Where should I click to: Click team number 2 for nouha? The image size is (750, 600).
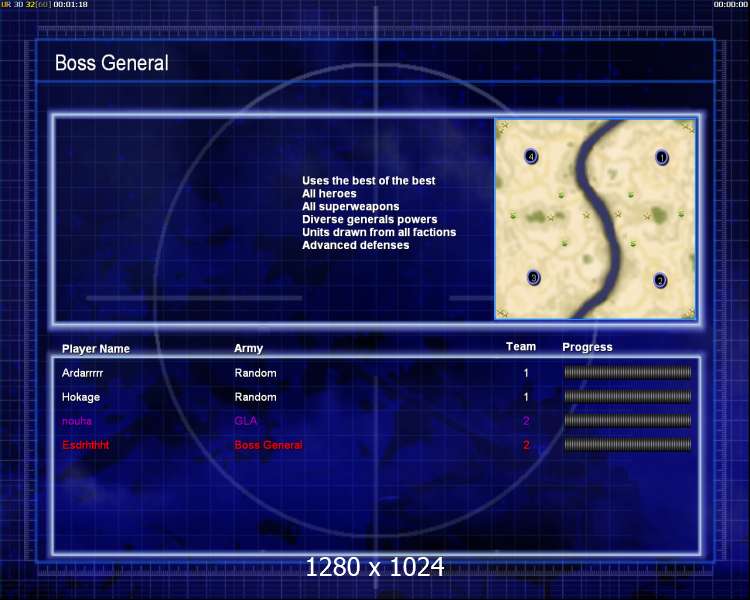click(526, 421)
